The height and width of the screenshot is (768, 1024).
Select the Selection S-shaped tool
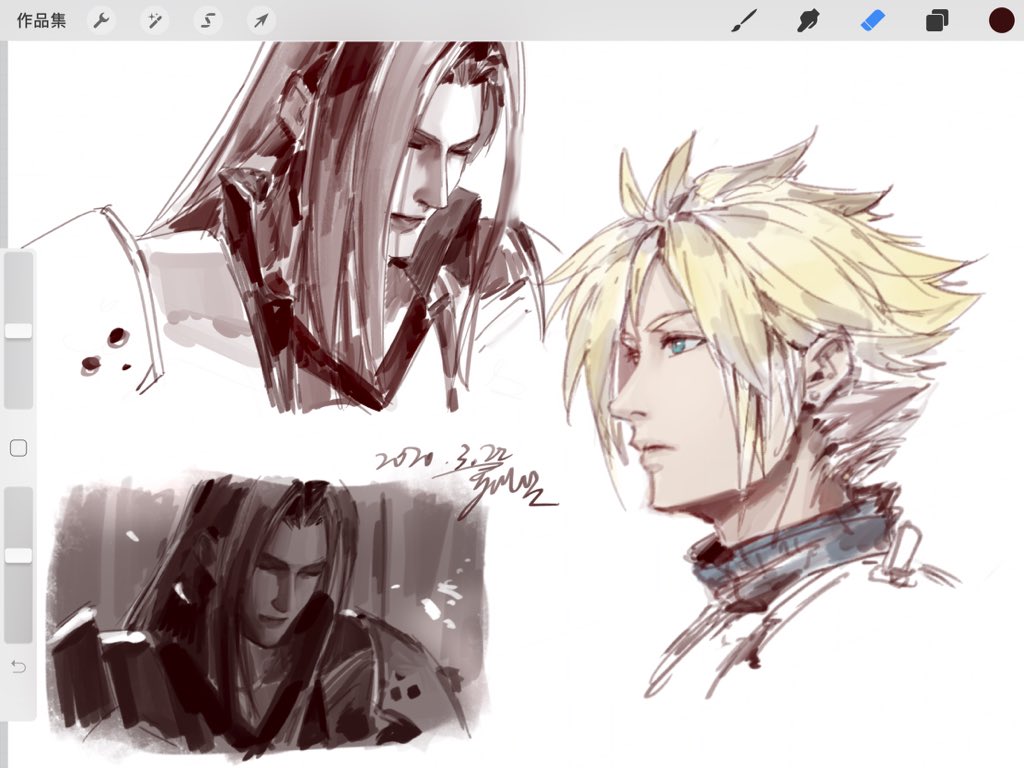coord(208,21)
